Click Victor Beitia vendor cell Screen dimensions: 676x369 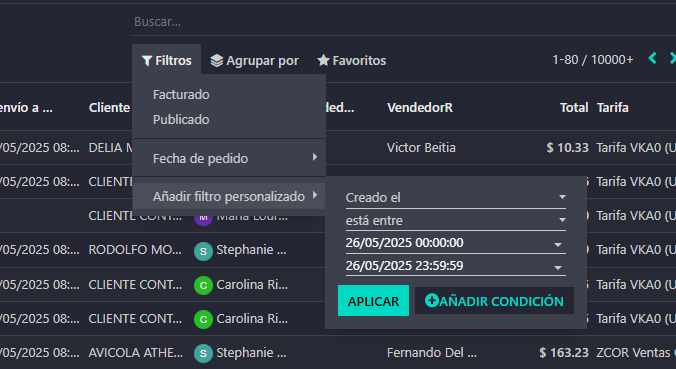[x=421, y=147]
